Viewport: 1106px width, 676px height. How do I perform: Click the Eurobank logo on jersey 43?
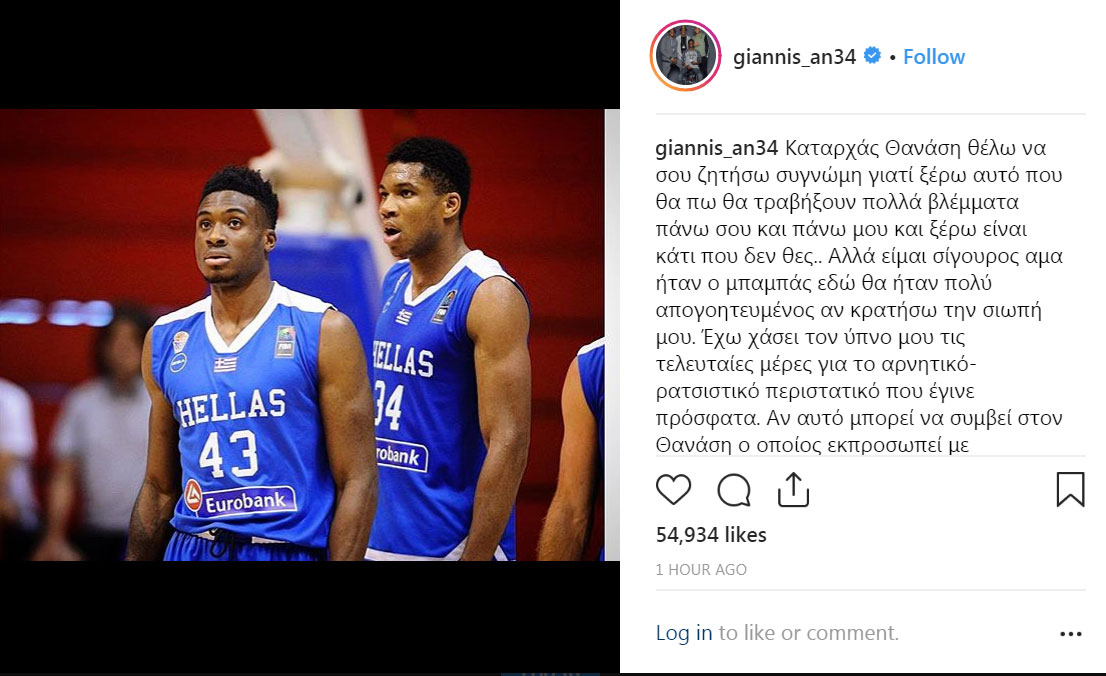pyautogui.click(x=241, y=499)
